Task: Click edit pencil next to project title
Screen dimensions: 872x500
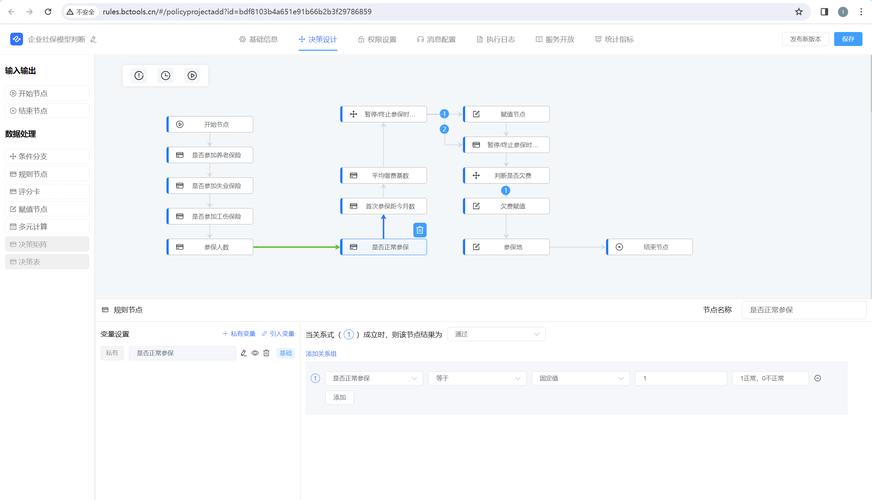Action: tap(94, 39)
